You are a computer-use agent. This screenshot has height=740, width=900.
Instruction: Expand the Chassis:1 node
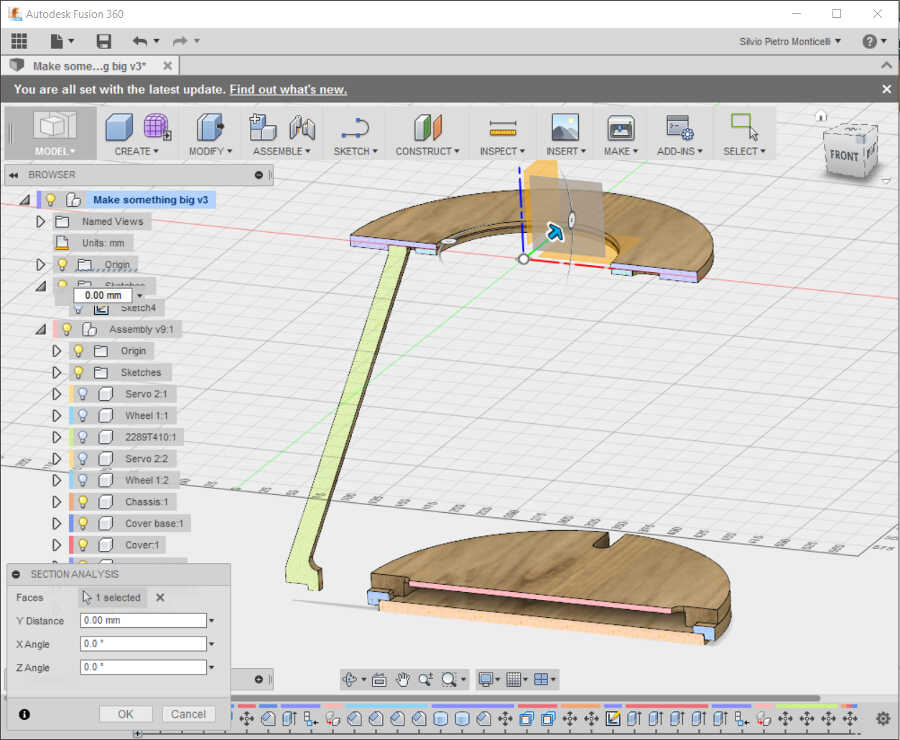tap(56, 502)
